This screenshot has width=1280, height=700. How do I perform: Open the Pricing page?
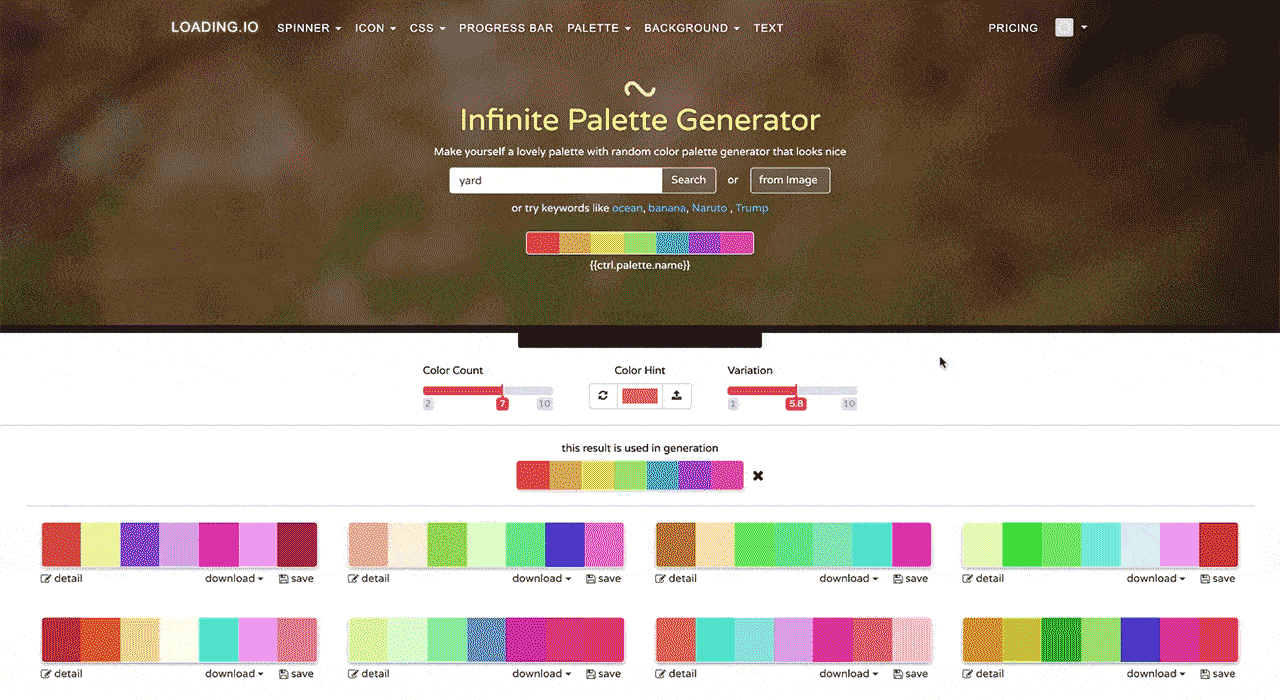coord(1012,28)
